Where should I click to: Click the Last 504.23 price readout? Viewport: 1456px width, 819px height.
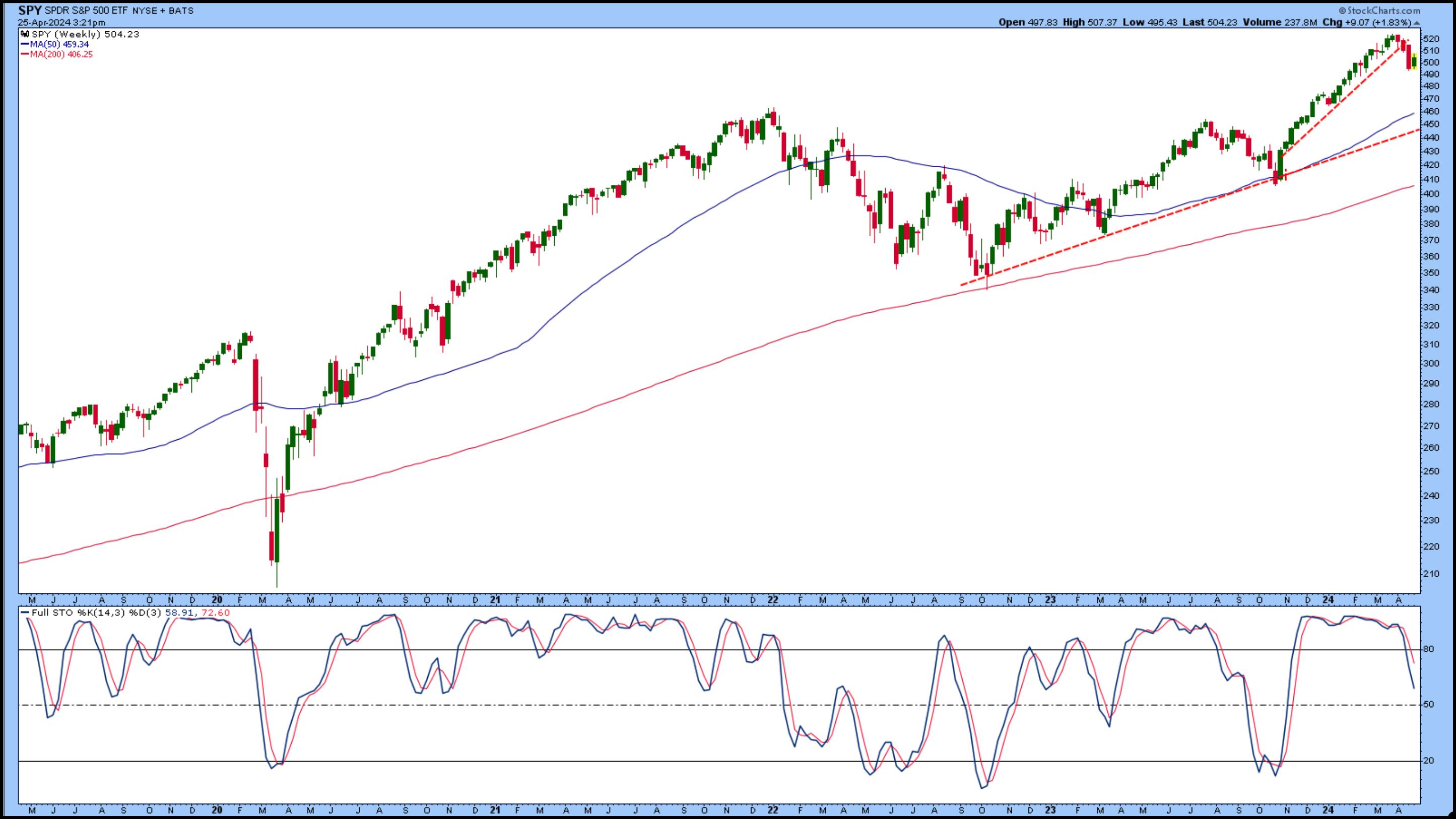point(1209,23)
